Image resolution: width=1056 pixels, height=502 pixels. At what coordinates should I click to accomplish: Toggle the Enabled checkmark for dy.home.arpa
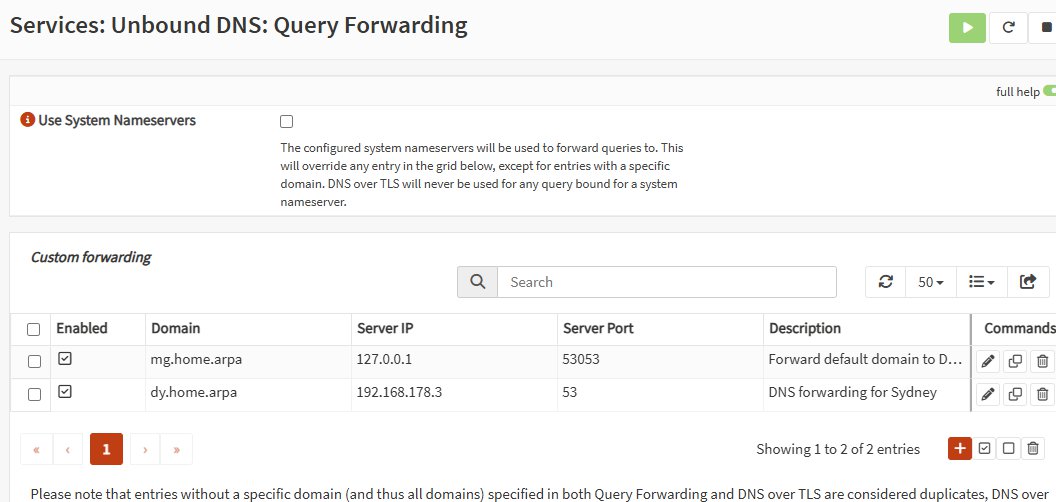point(65,391)
